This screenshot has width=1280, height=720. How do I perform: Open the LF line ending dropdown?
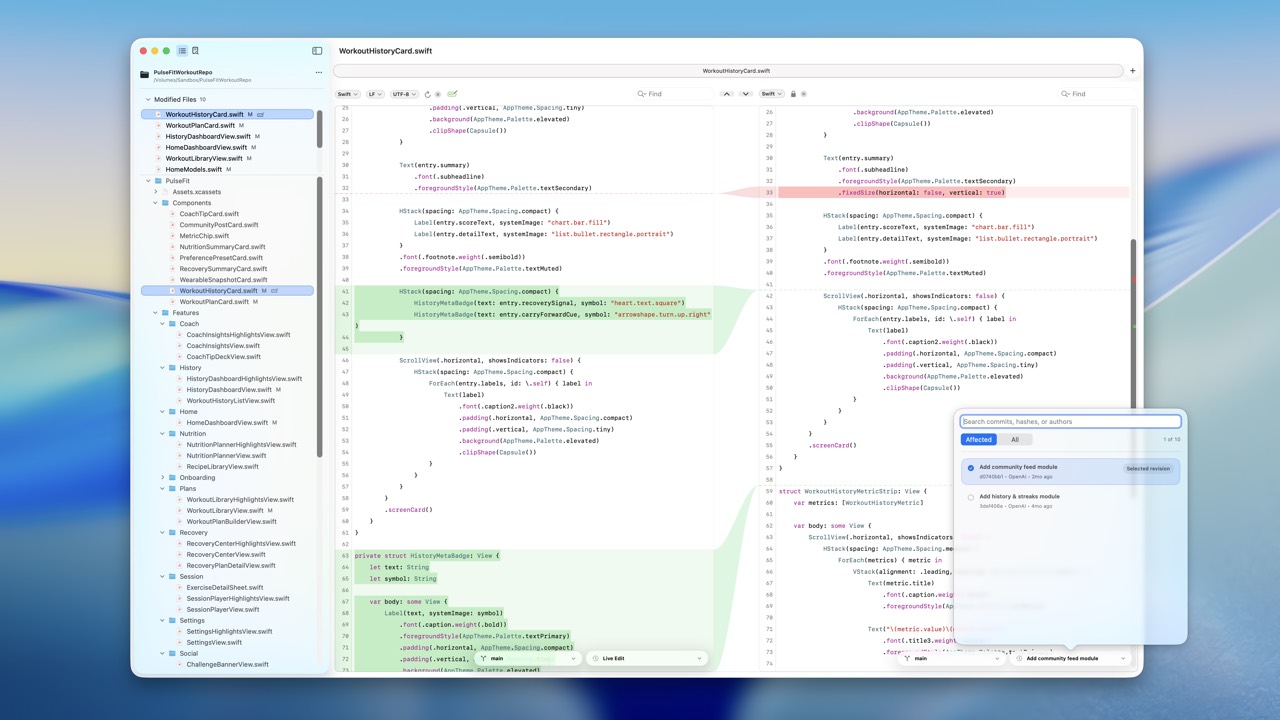pyautogui.click(x=375, y=94)
